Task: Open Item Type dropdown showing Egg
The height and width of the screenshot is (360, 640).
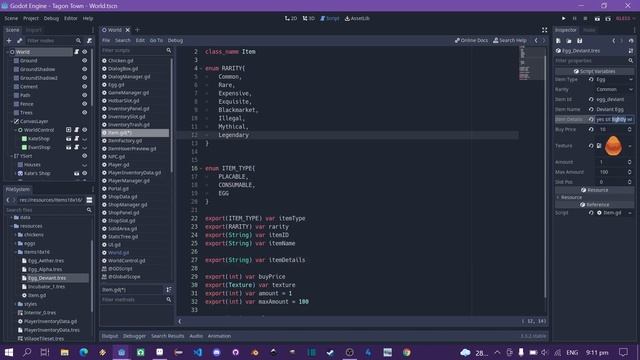Action: click(614, 79)
